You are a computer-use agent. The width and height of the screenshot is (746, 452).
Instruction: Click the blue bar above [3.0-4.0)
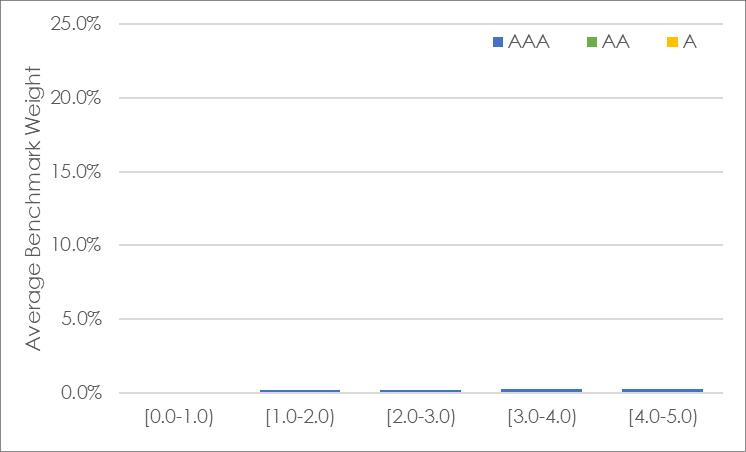(x=542, y=390)
